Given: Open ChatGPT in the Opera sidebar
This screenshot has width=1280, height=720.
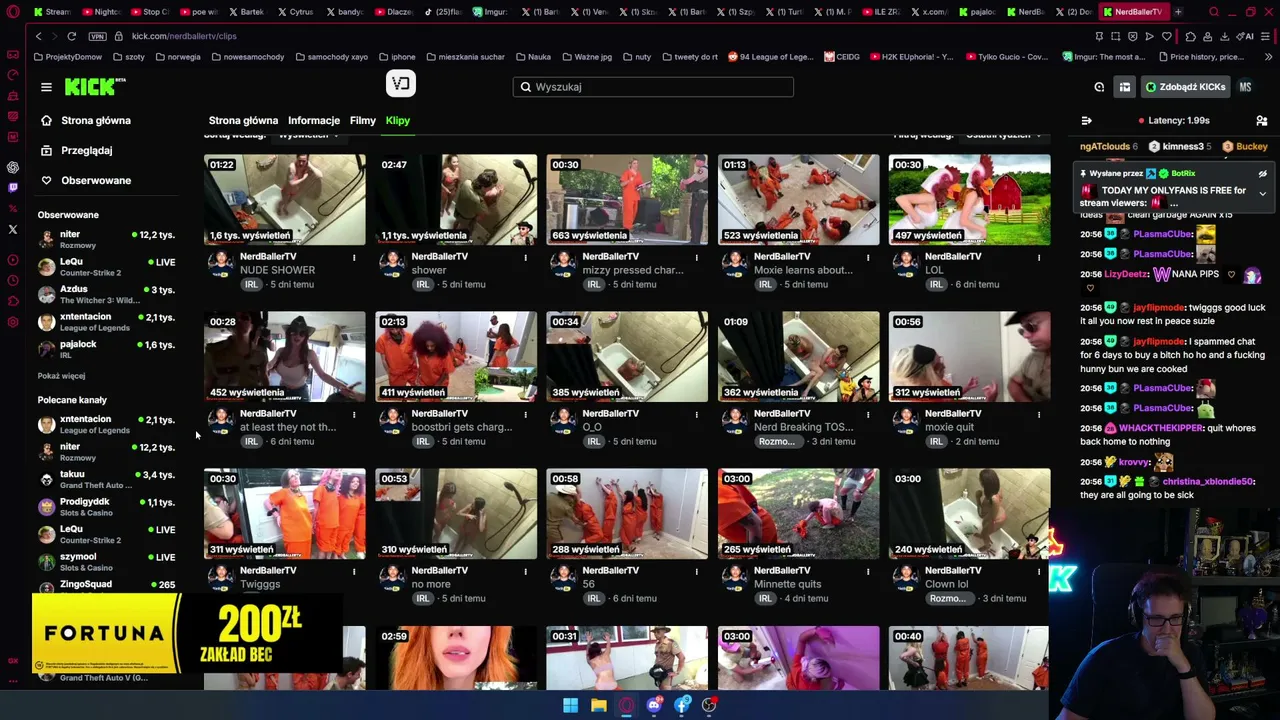Looking at the screenshot, I should coord(13,167).
